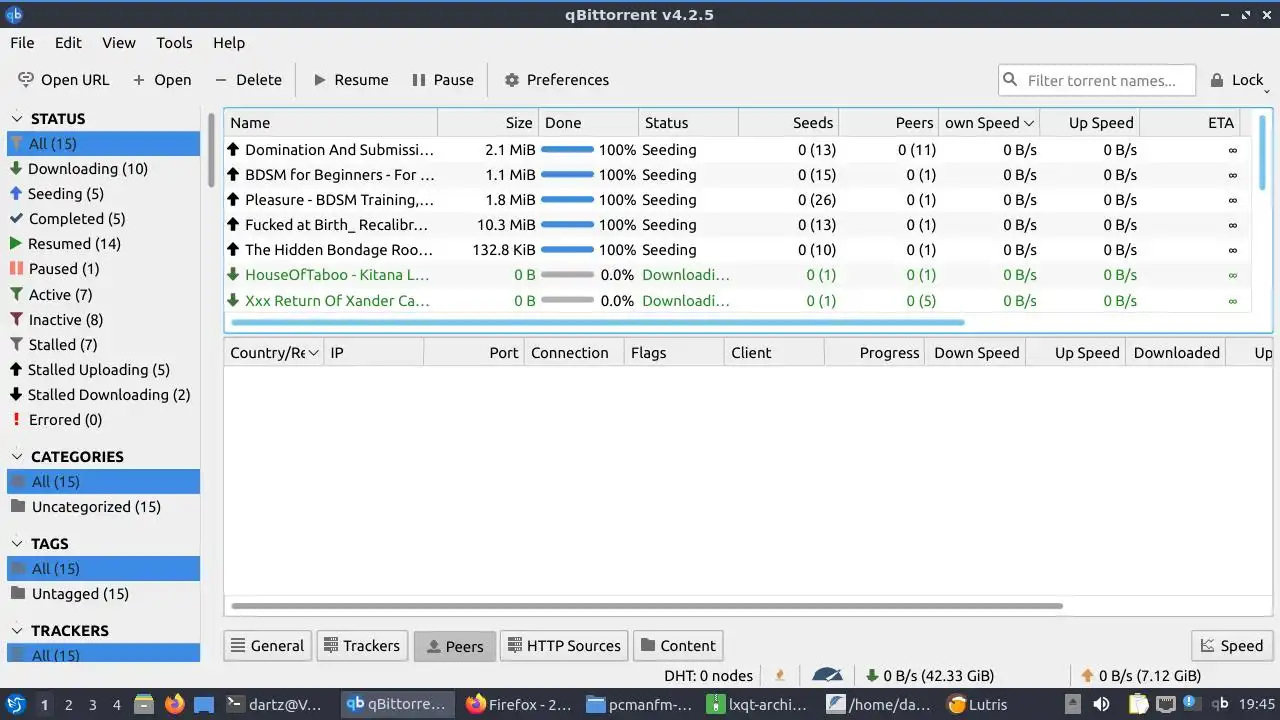Click the Lock padlock icon
Image resolution: width=1280 pixels, height=720 pixels.
coord(1217,80)
